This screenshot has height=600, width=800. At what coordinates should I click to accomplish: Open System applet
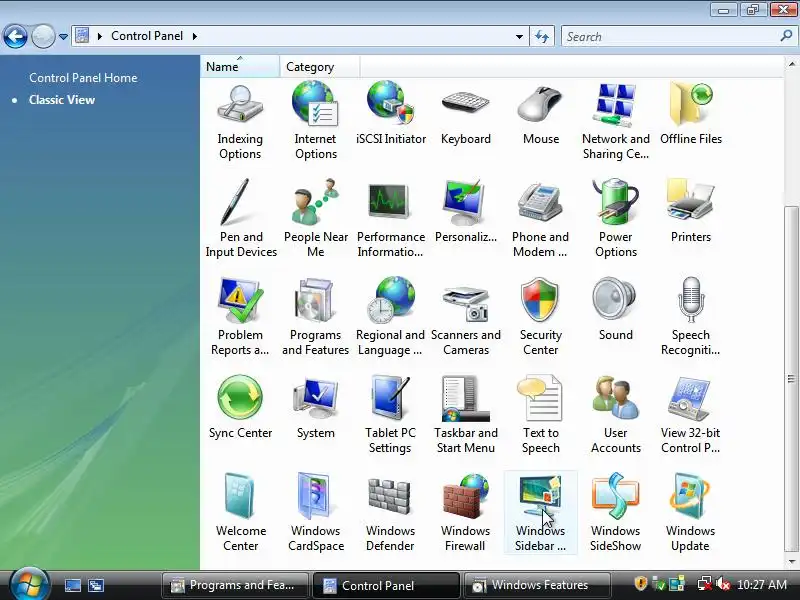tap(315, 407)
